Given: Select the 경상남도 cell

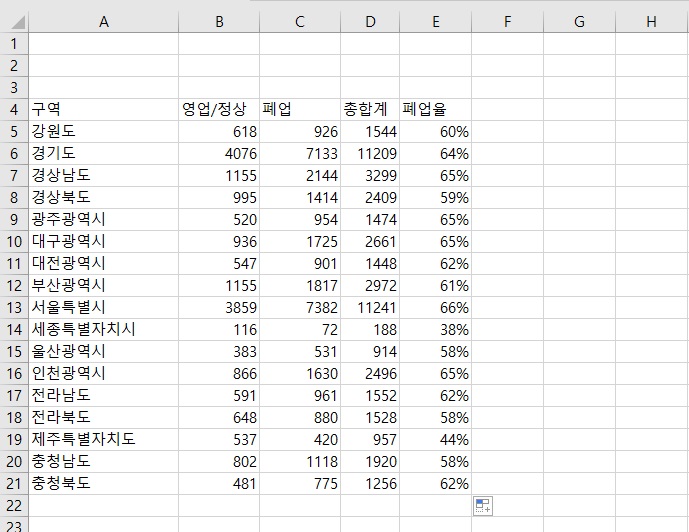Looking at the screenshot, I should (104, 176).
